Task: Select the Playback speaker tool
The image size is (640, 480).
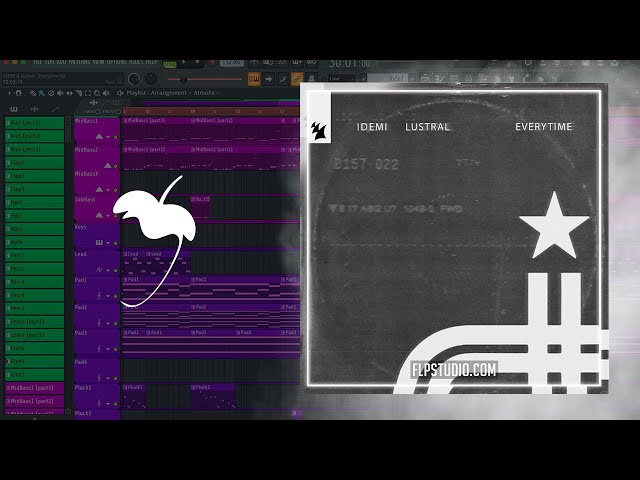Action: coord(107,93)
